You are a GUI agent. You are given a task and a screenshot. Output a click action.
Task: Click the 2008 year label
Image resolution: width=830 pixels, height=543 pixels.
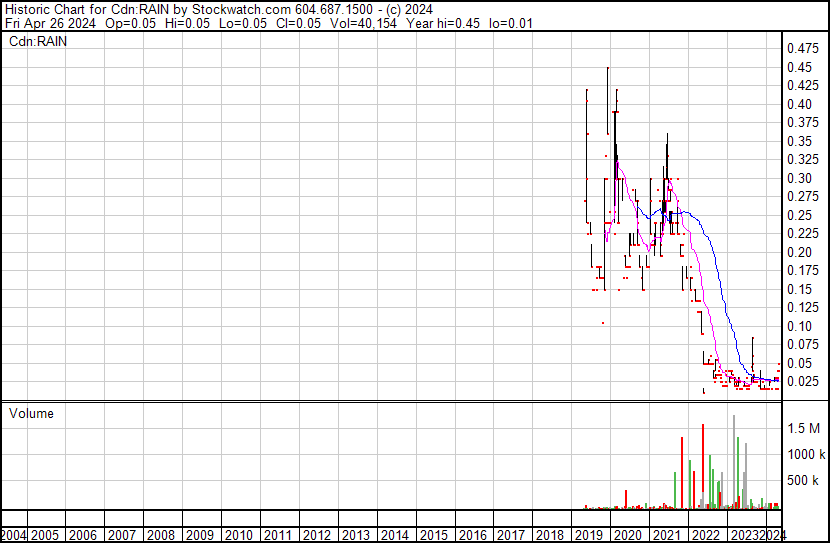pos(161,535)
